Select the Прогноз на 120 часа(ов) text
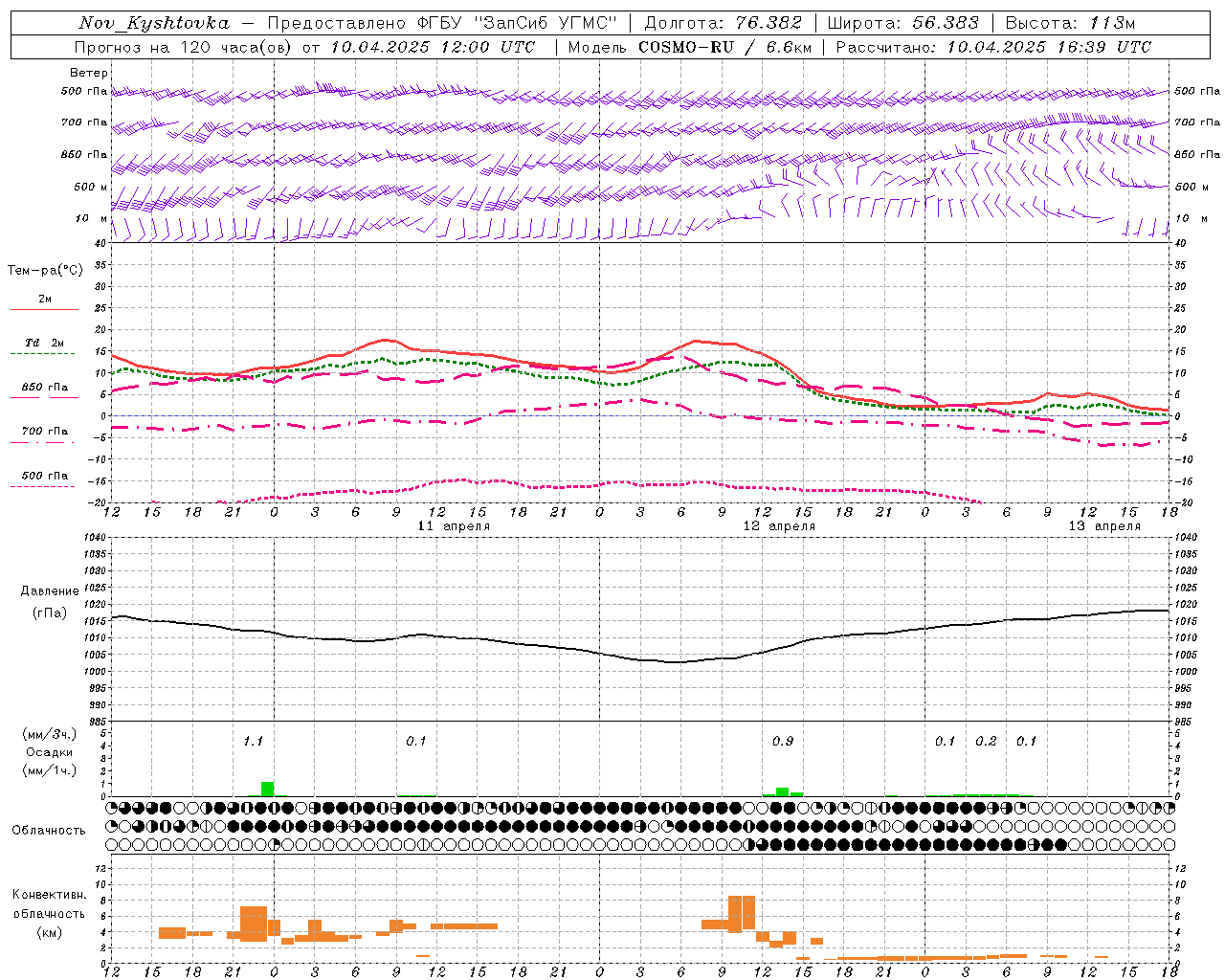The image size is (1225, 980). tap(185, 47)
